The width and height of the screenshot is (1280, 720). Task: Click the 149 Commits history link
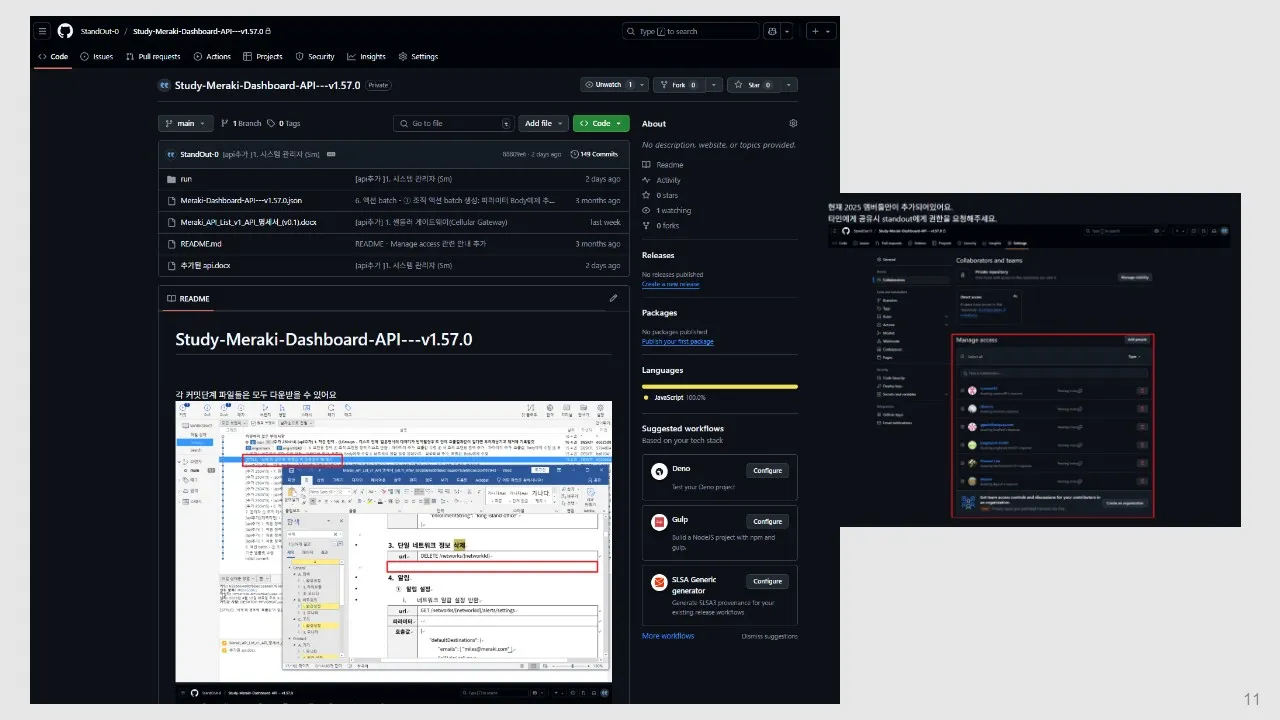(x=594, y=154)
